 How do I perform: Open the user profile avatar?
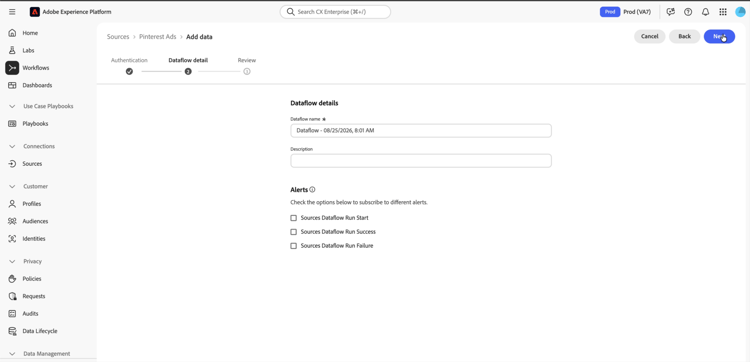point(740,12)
